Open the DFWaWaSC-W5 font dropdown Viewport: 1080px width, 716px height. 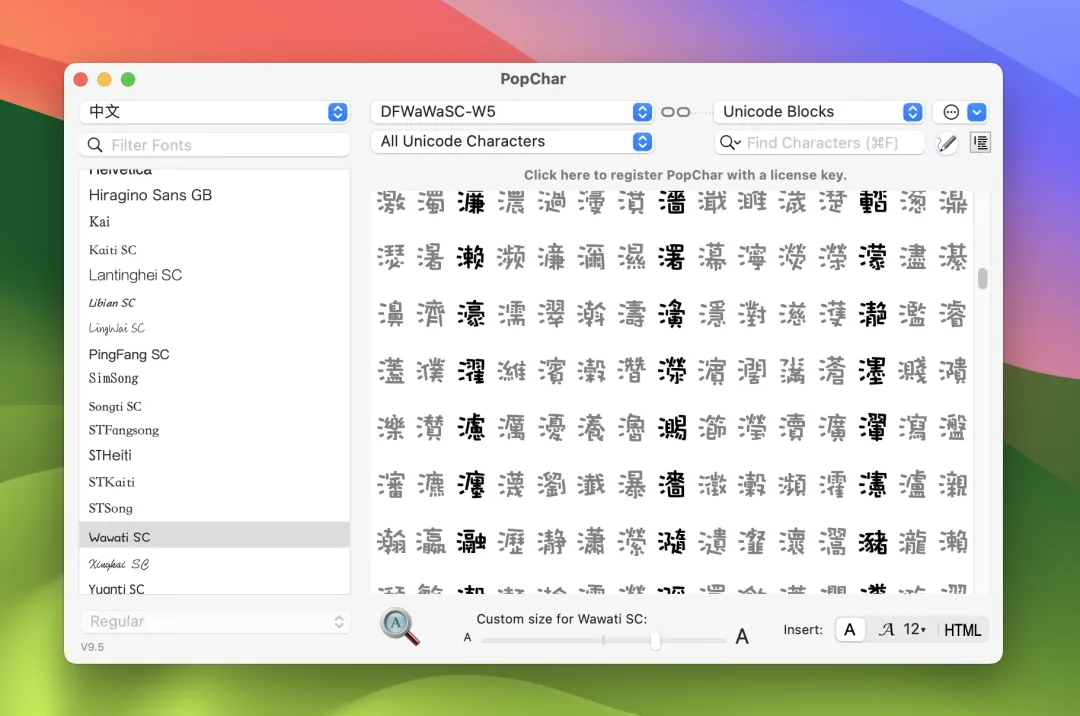pos(512,112)
